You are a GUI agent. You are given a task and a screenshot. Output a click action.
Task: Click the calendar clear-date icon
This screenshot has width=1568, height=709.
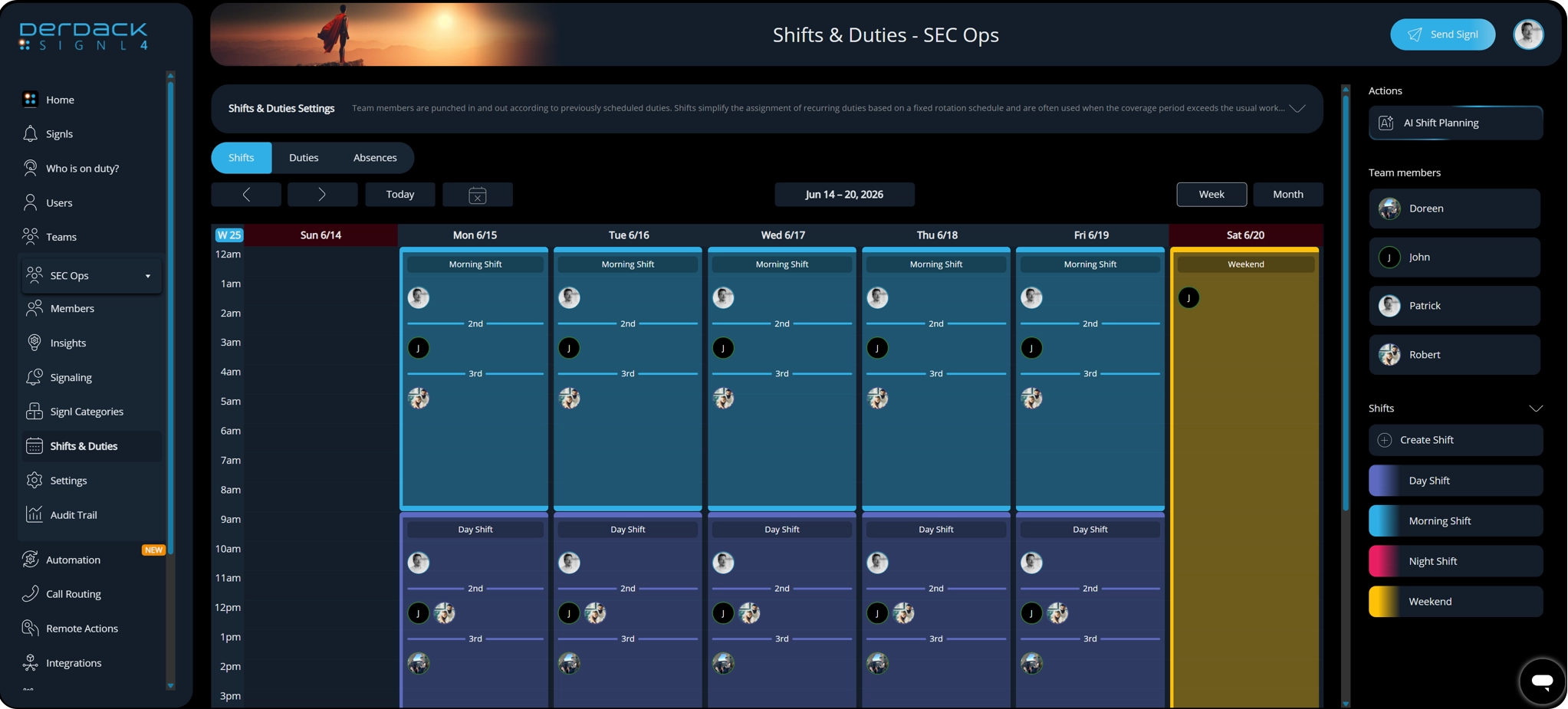(x=478, y=195)
